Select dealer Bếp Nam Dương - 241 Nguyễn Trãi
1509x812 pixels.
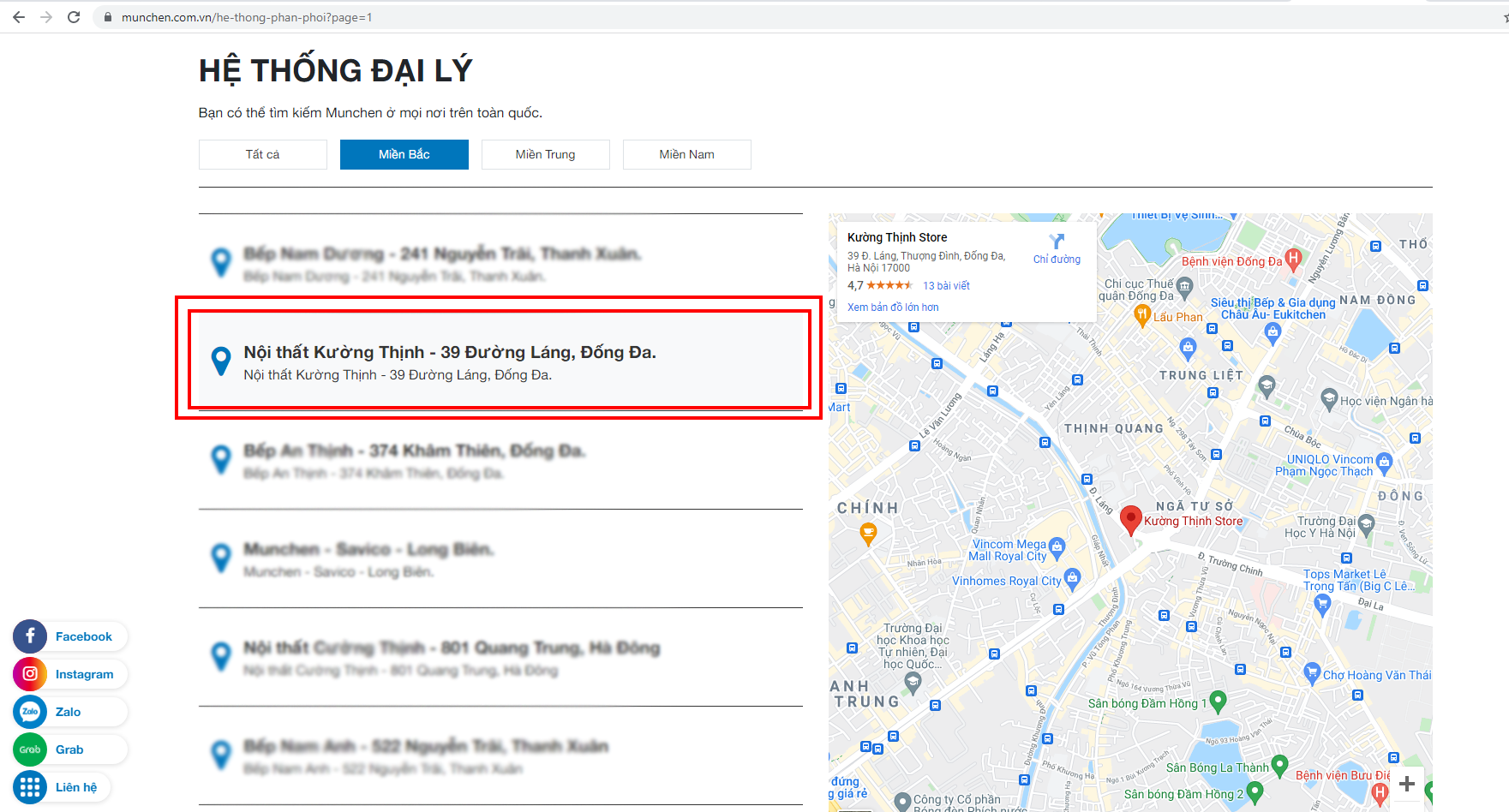tap(500, 263)
